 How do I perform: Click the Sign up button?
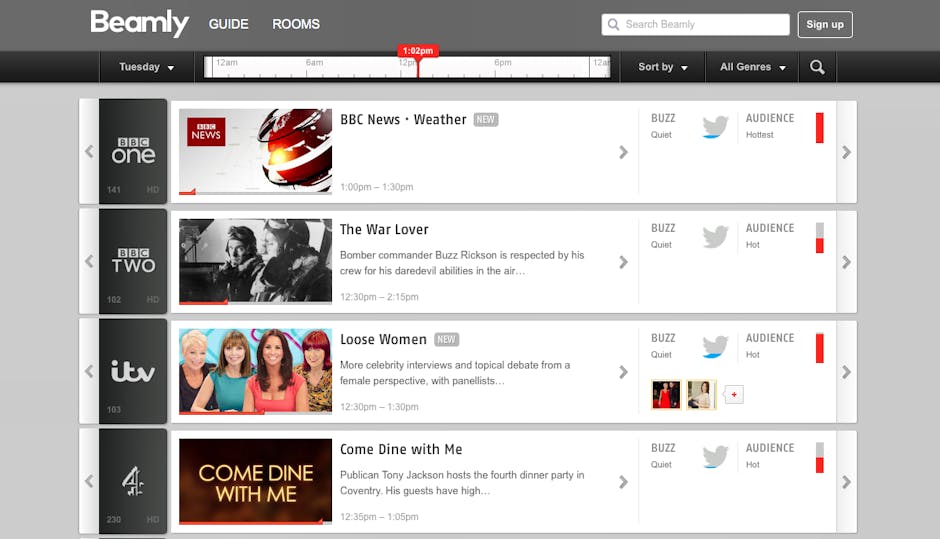(824, 24)
